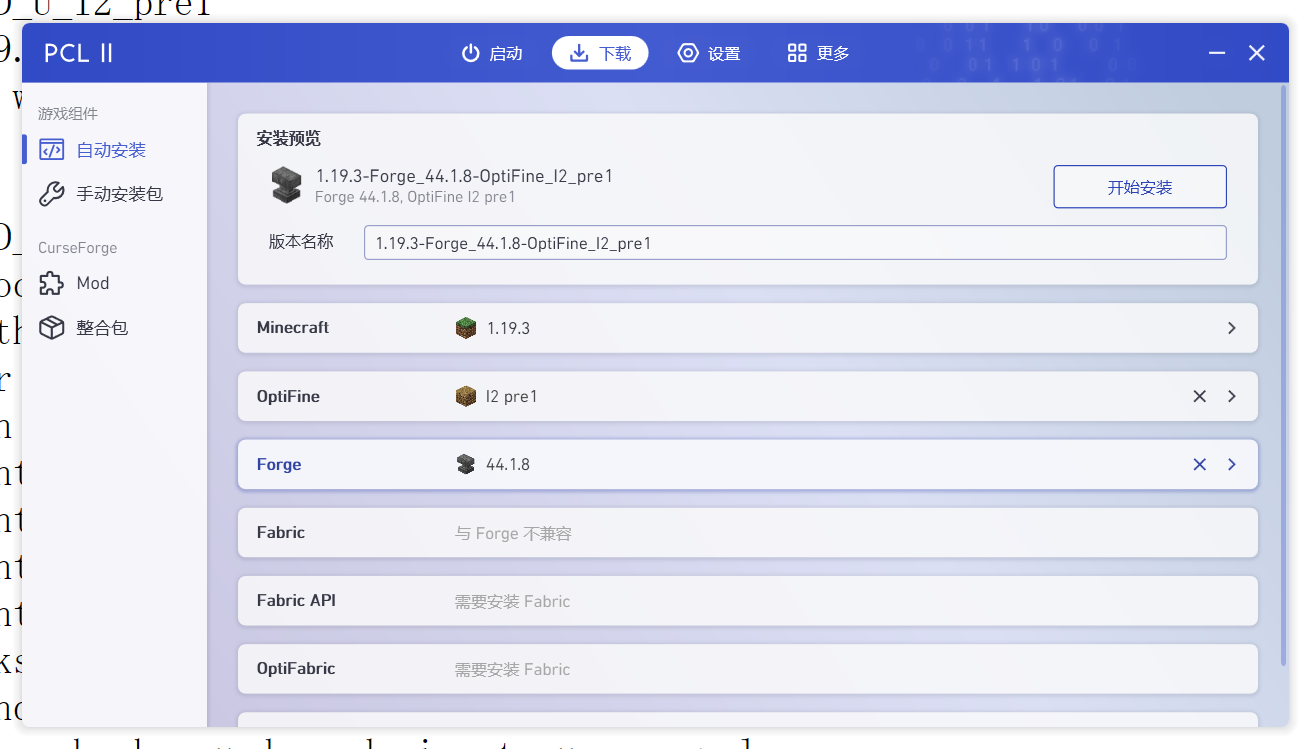Open the 整合包 modpack page
The image size is (1312, 749).
[112, 327]
